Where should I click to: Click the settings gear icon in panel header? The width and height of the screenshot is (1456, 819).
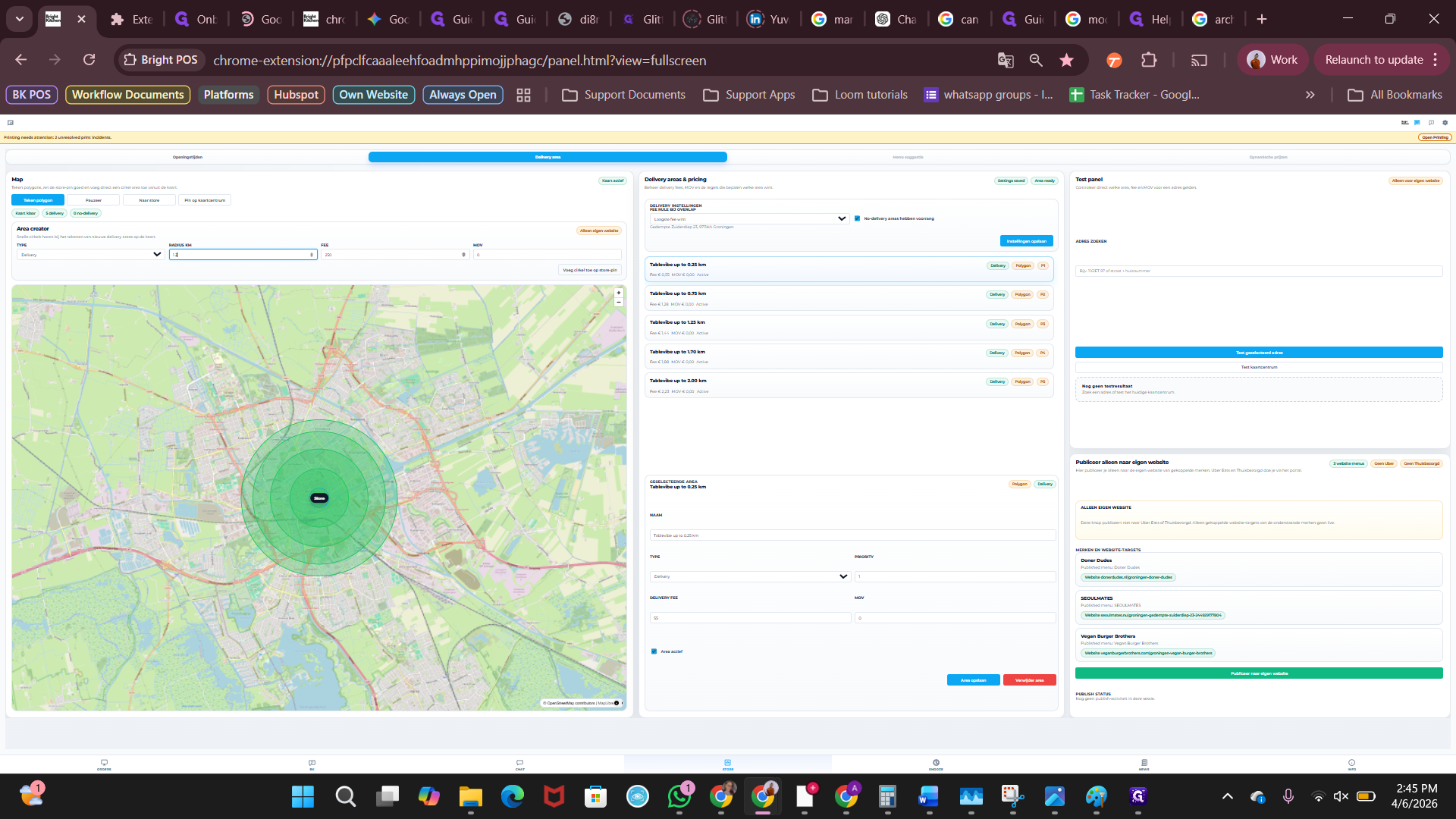coord(1445,122)
